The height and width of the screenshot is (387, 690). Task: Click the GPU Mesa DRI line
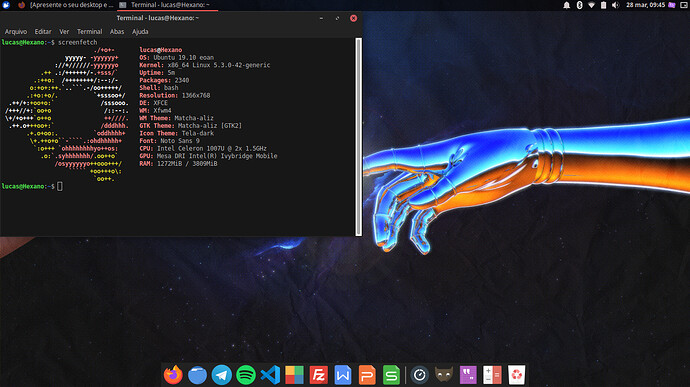(x=208, y=156)
